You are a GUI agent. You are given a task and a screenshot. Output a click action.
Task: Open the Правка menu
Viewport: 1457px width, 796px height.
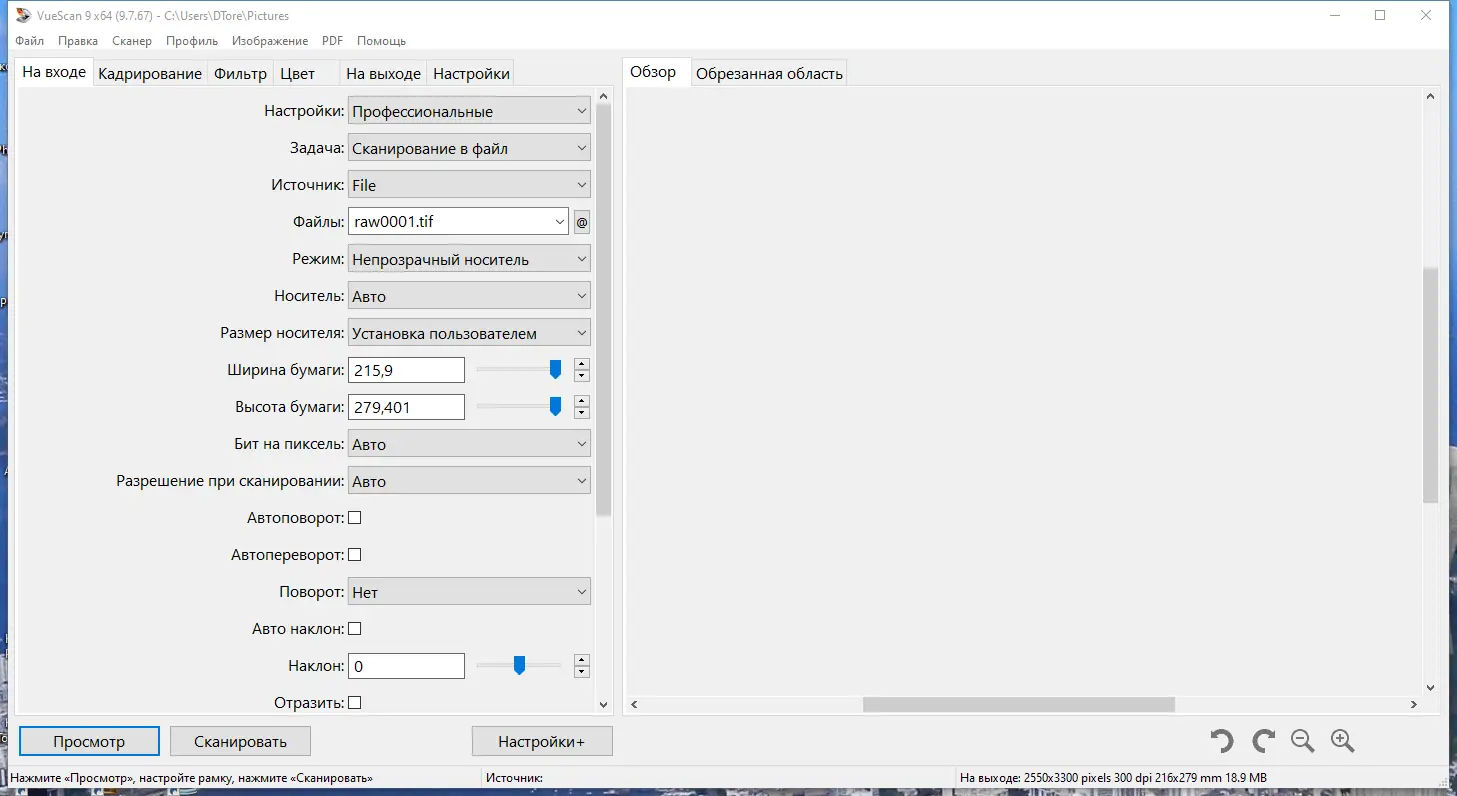coord(78,41)
